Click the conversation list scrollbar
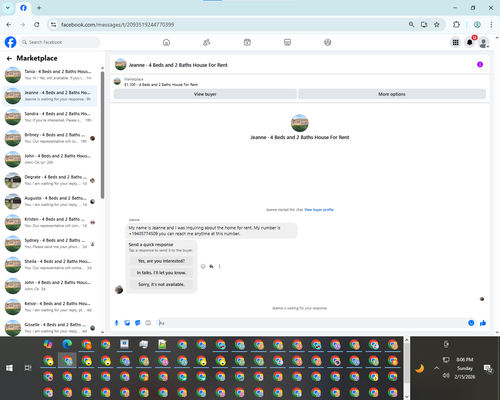 [102, 135]
